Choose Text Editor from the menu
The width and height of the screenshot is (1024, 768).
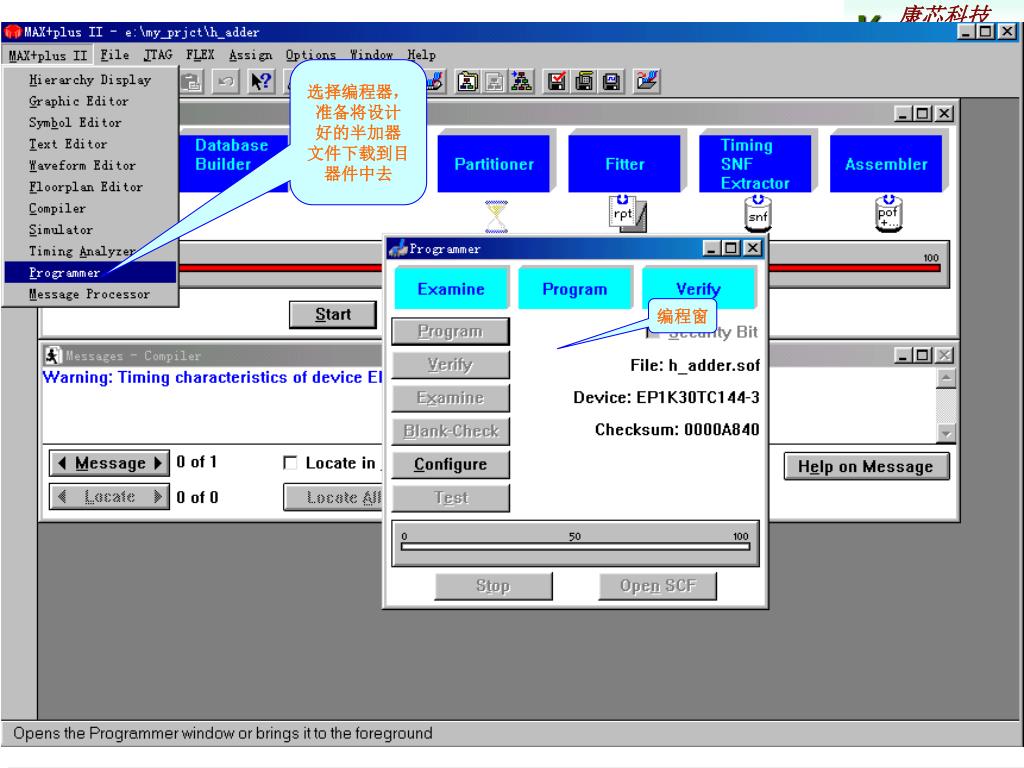coord(90,144)
